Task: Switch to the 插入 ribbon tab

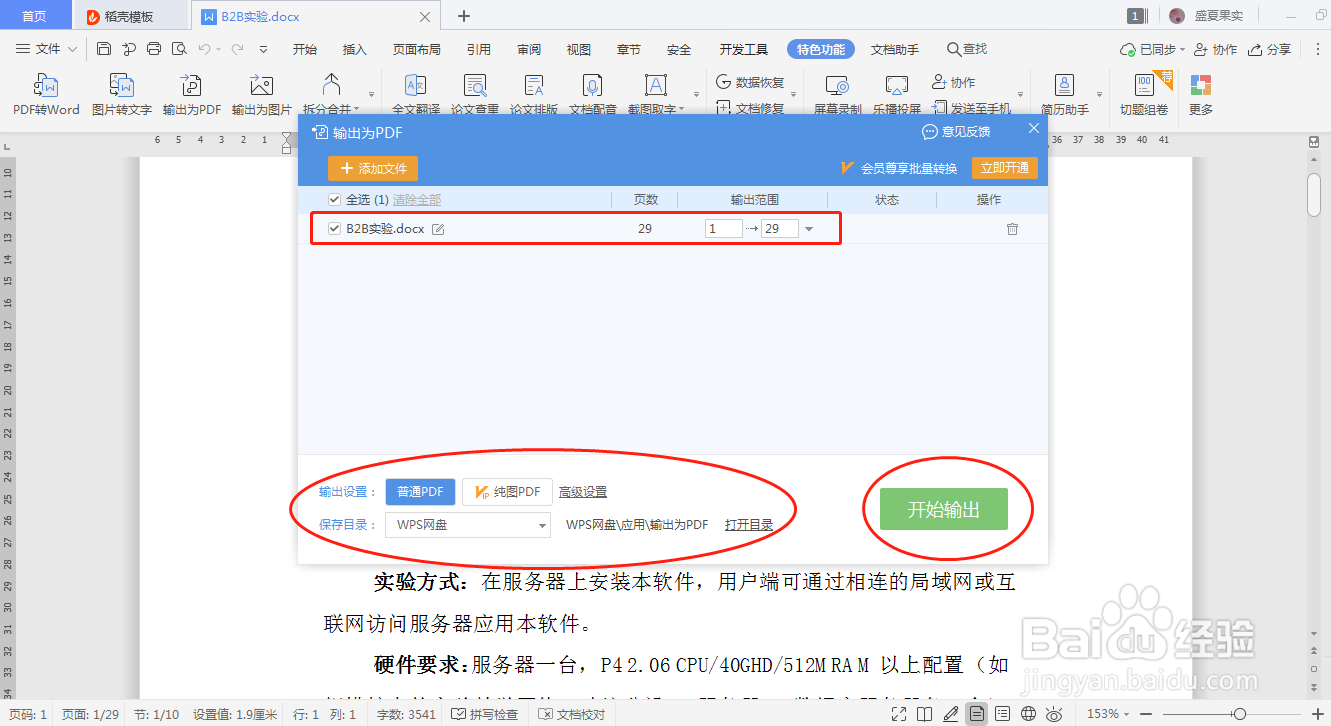Action: pos(354,48)
